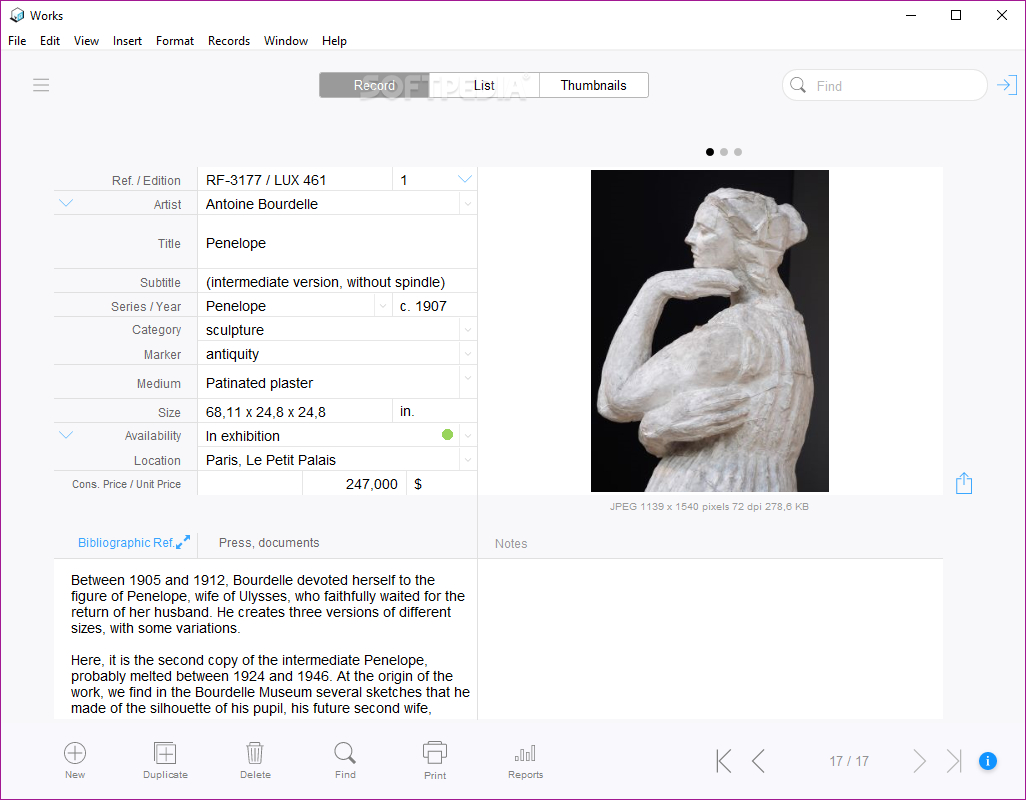Open the Records menu
The height and width of the screenshot is (800, 1026).
click(229, 41)
